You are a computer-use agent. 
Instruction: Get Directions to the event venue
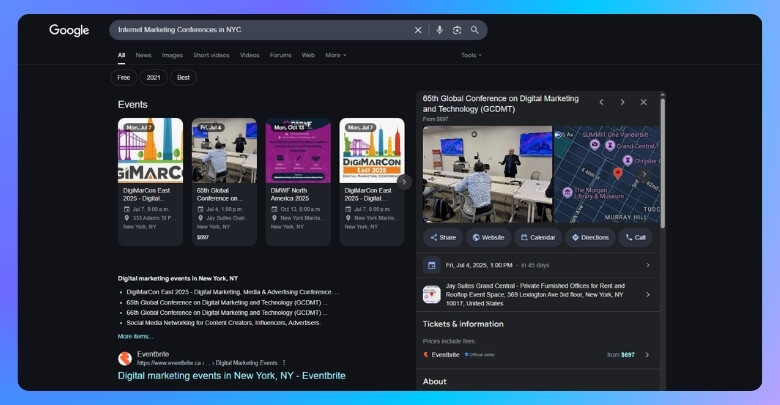590,237
